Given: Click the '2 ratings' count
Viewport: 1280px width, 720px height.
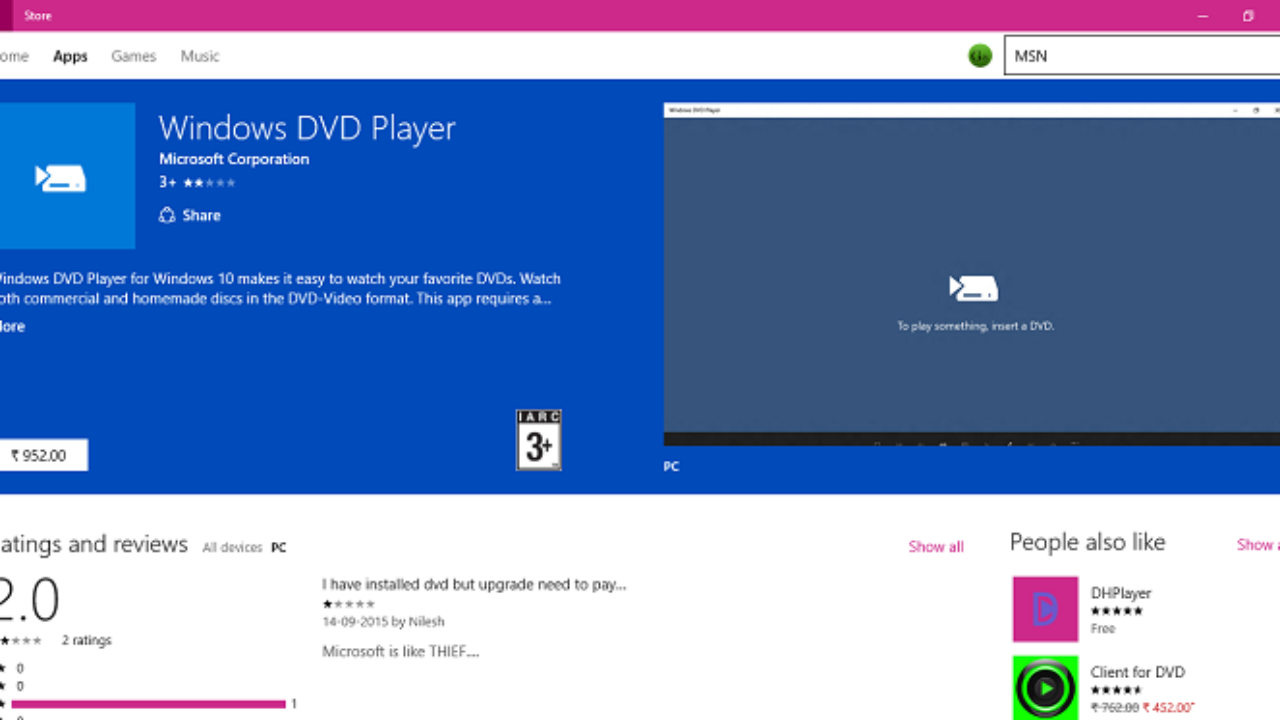Looking at the screenshot, I should (86, 640).
